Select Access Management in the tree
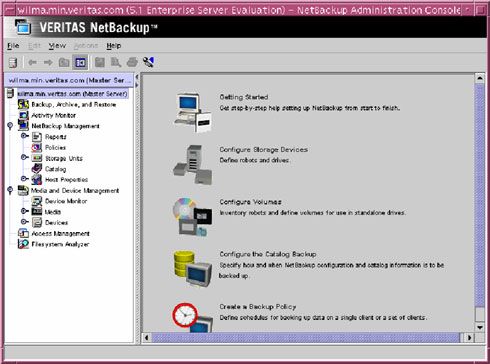This screenshot has width=490, height=364. pos(60,234)
